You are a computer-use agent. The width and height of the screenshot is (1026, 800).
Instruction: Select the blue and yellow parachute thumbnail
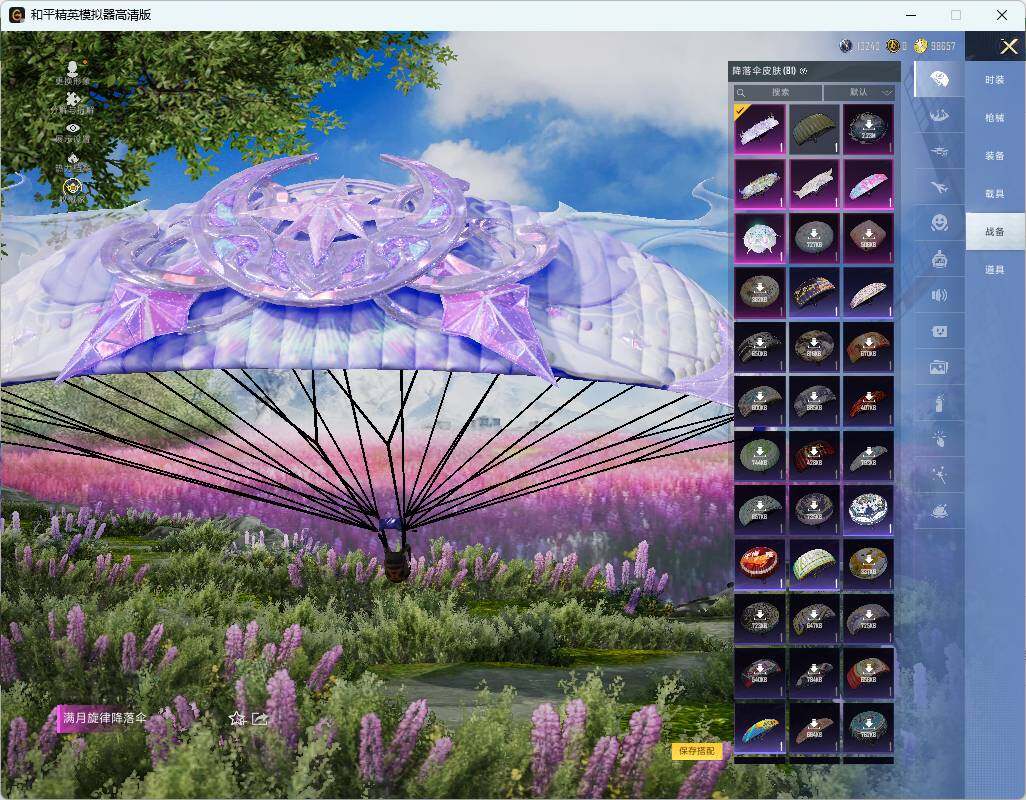tap(760, 727)
